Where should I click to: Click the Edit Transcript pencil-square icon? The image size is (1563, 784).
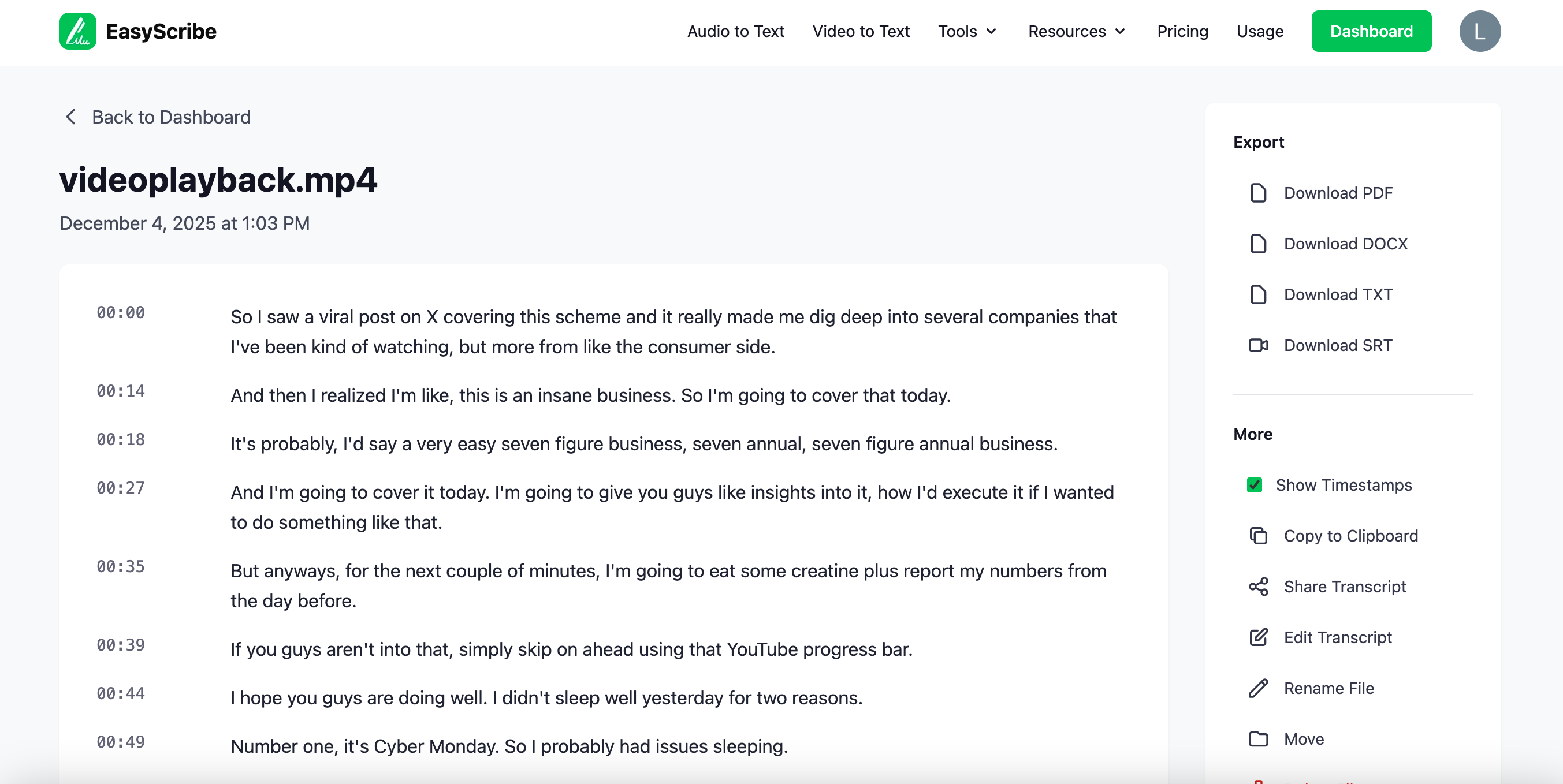[x=1258, y=637]
